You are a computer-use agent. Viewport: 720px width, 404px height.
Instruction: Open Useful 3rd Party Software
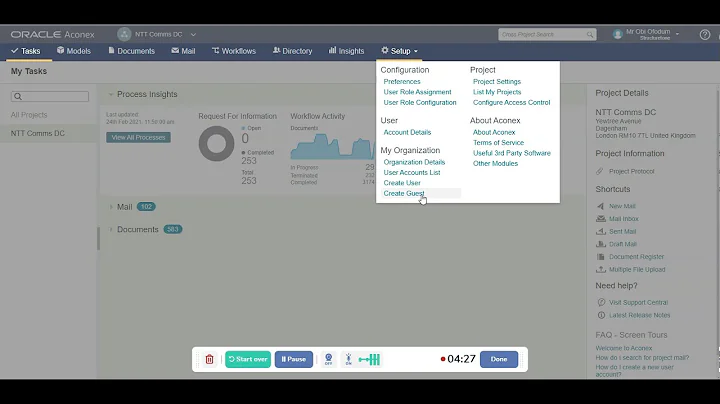[x=512, y=153]
